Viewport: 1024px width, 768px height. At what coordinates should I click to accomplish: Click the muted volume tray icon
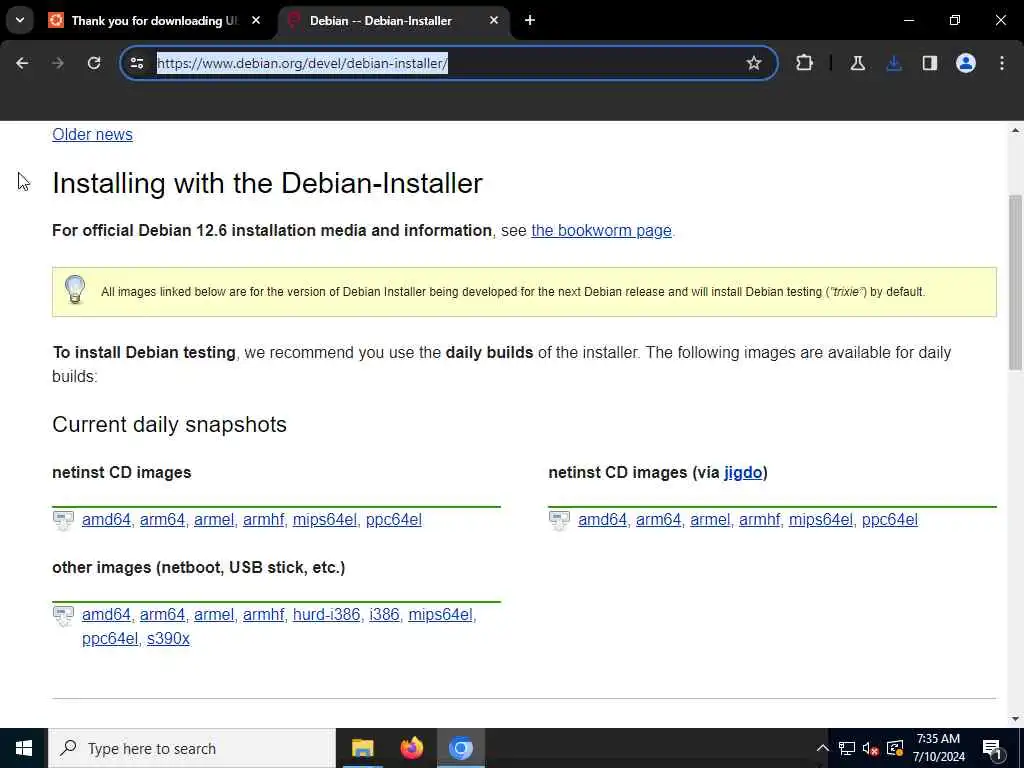tap(871, 748)
